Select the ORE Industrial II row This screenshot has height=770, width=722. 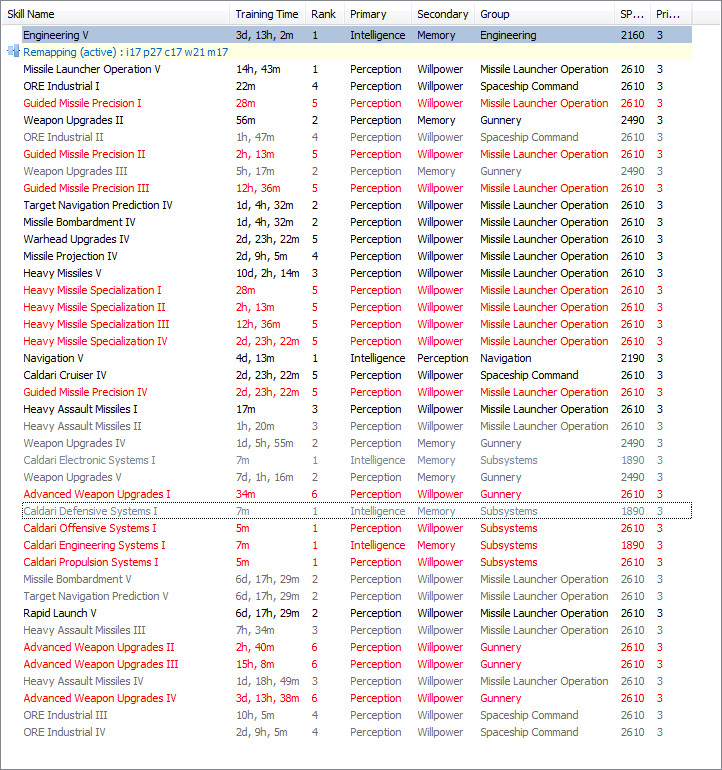click(x=357, y=137)
